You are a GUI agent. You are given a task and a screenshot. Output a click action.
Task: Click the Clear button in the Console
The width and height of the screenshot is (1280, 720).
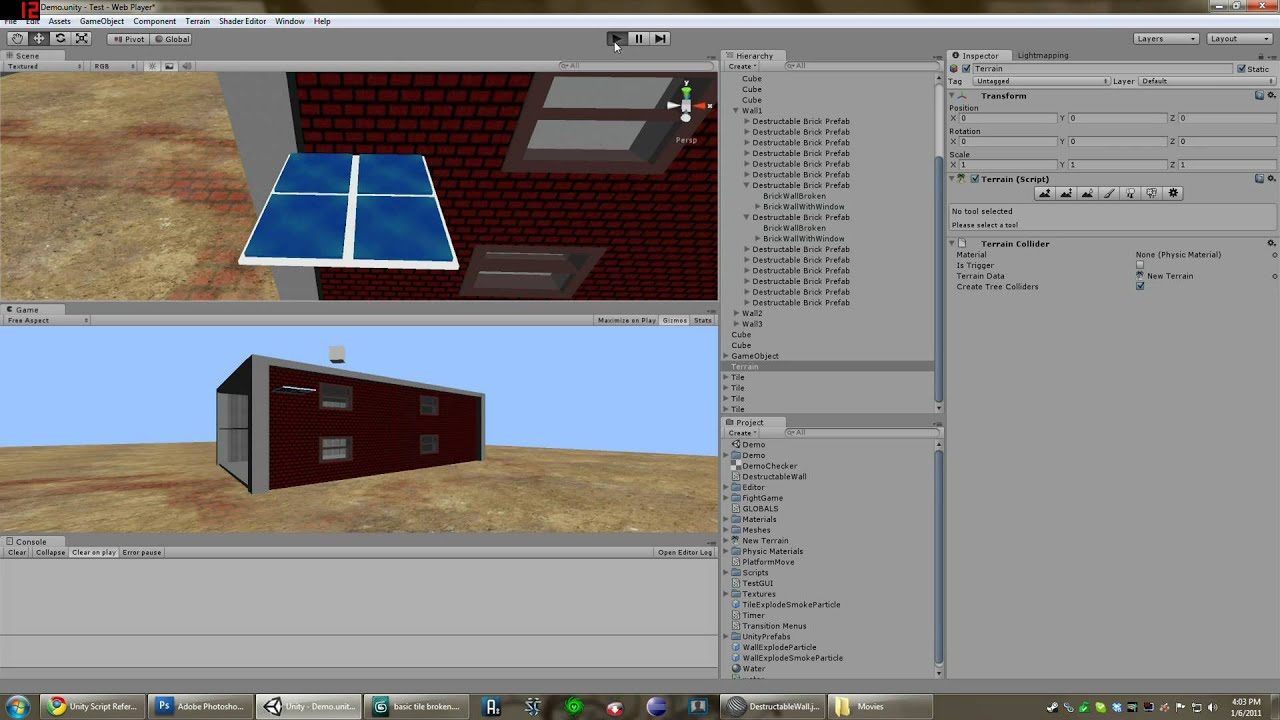[16, 551]
